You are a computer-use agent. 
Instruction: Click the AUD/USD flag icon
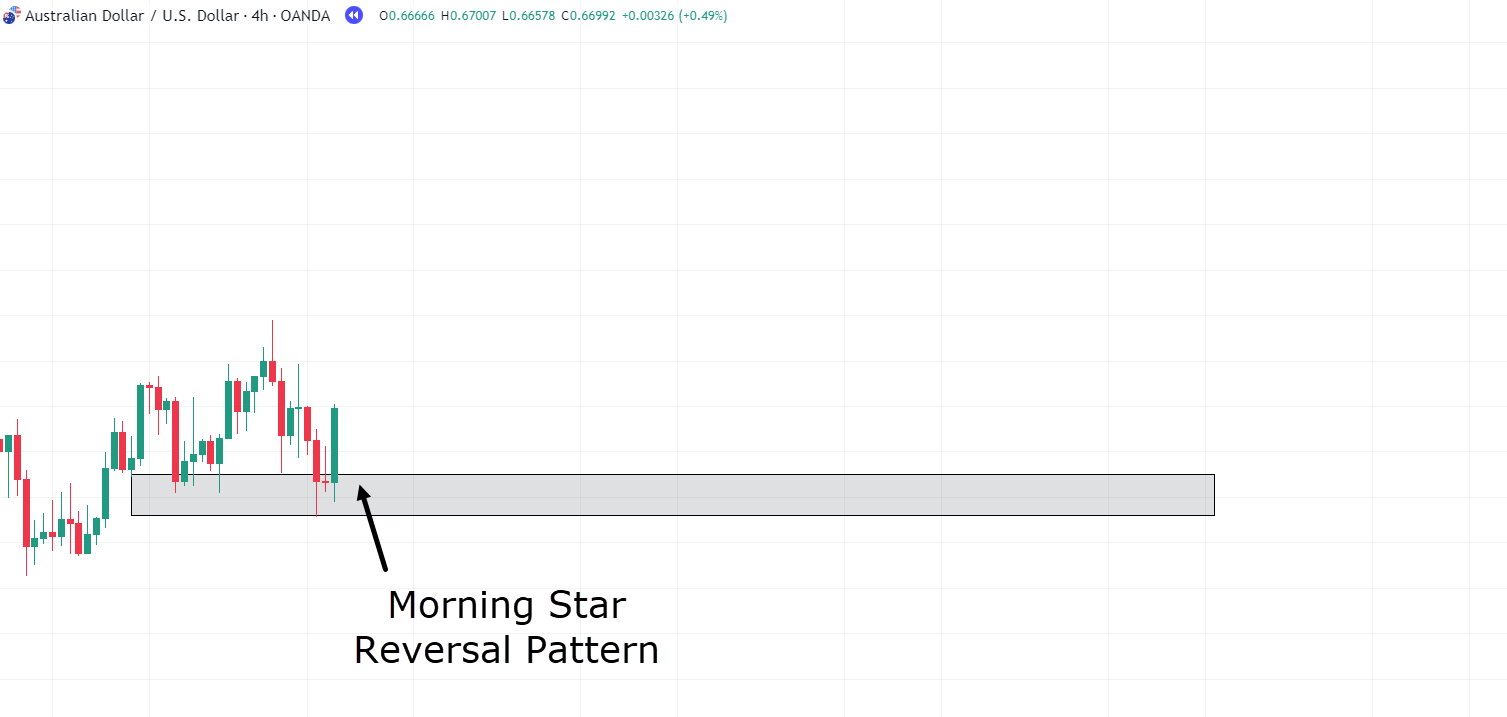coord(11,16)
